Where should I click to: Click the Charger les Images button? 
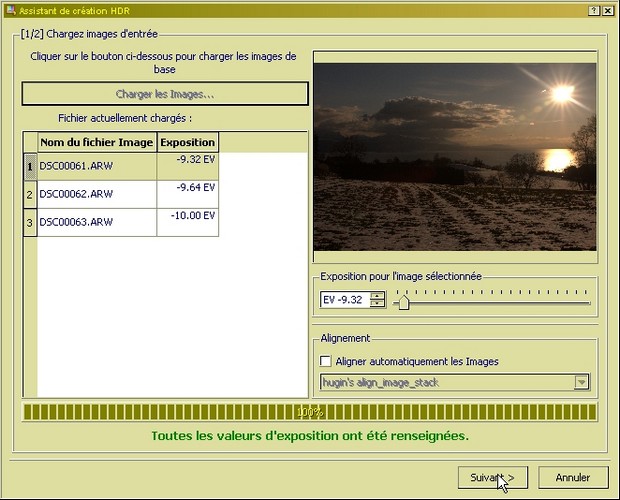click(x=165, y=94)
